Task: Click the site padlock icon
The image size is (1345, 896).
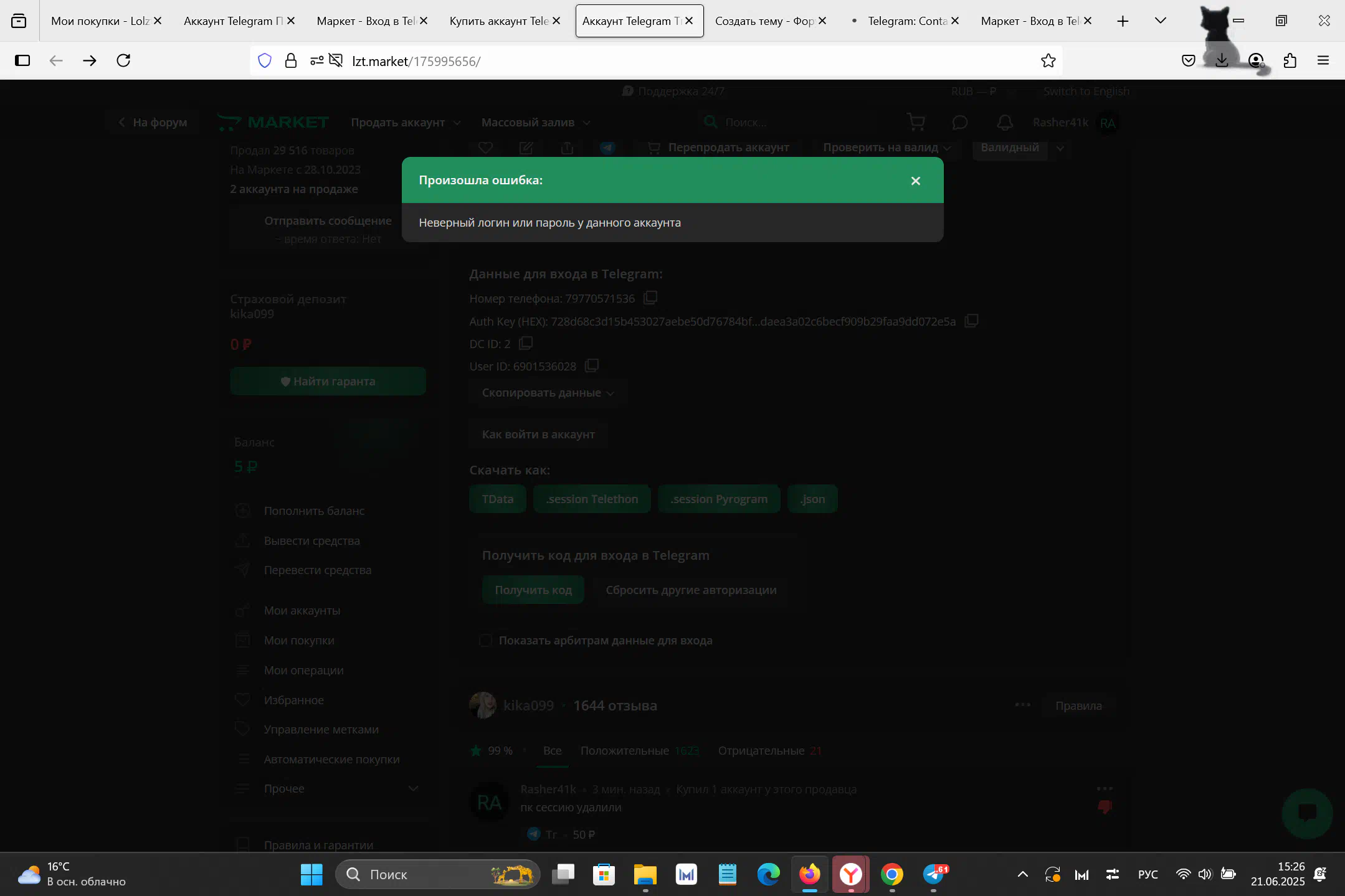Action: 290,60
